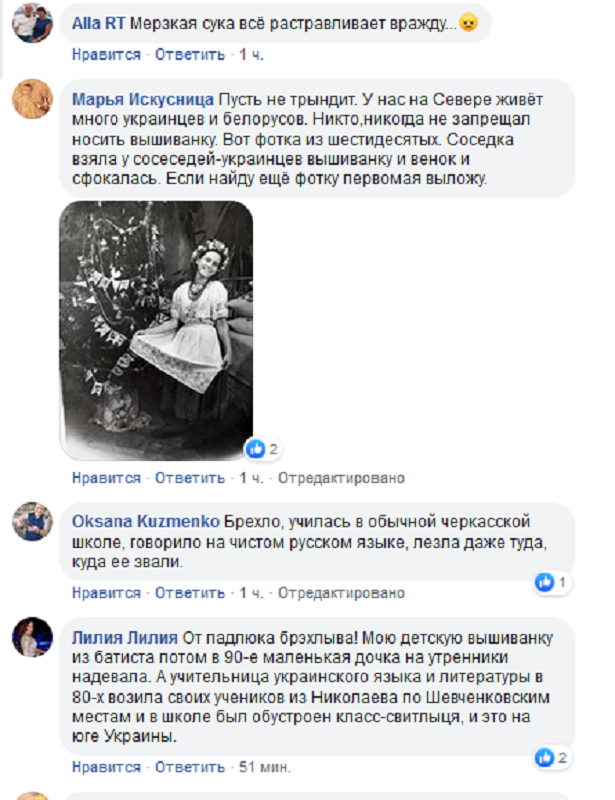
Task: Click like reaction icon on Oksana Kuzmenko's comment
Action: [x=544, y=582]
